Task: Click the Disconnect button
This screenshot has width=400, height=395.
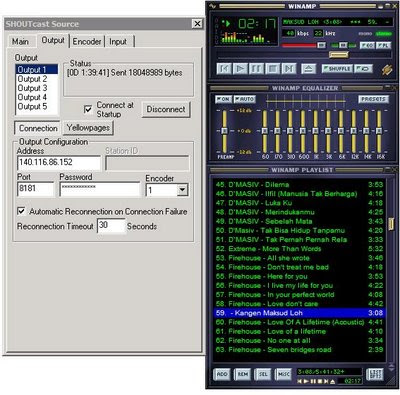Action: [x=166, y=109]
